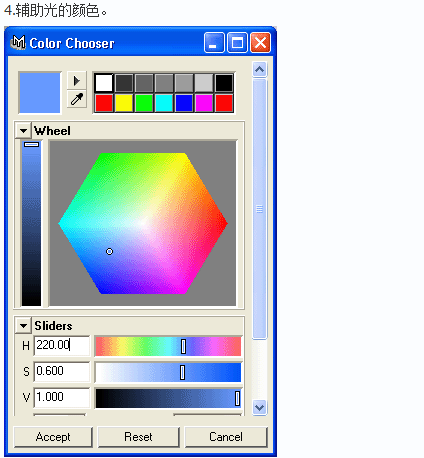Click the V value input field

click(x=62, y=397)
